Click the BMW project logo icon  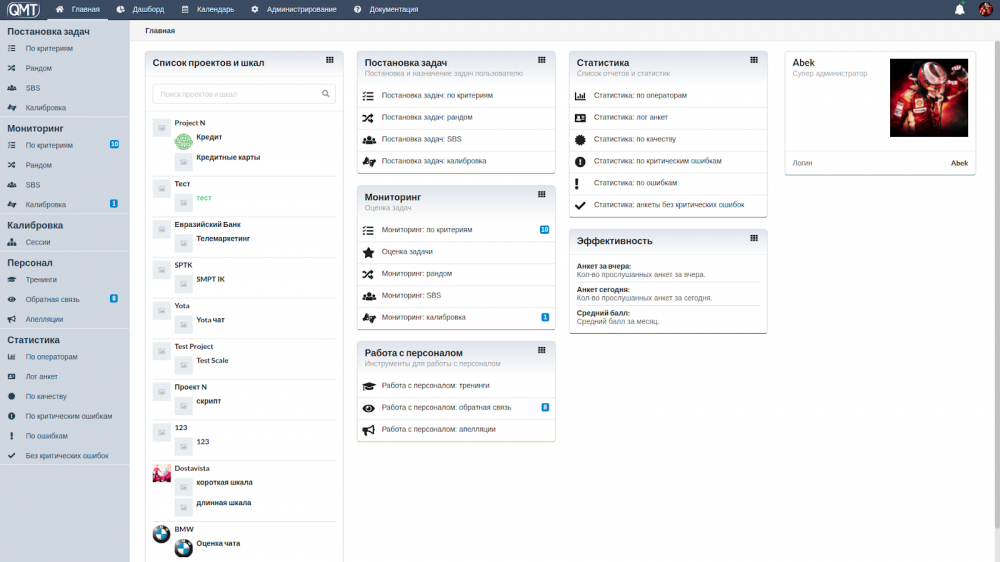coord(161,534)
